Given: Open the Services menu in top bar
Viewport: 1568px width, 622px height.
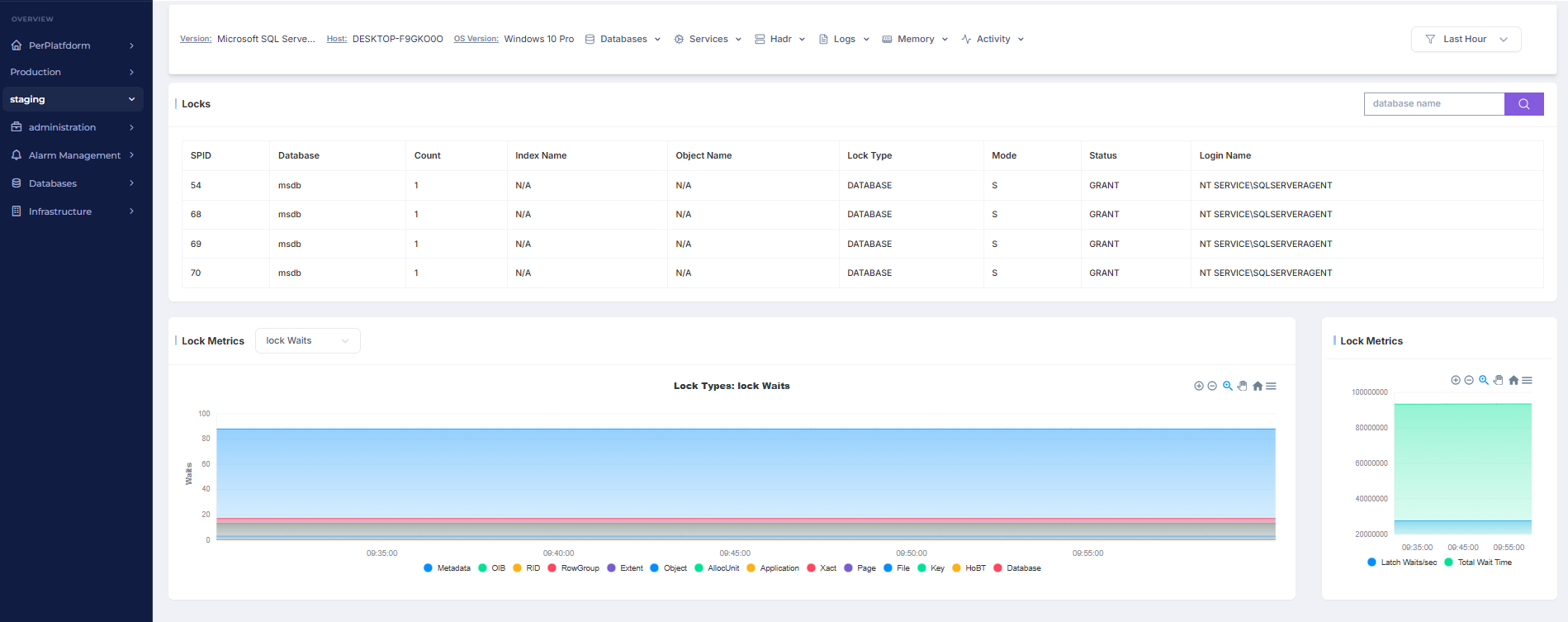Looking at the screenshot, I should coord(708,40).
